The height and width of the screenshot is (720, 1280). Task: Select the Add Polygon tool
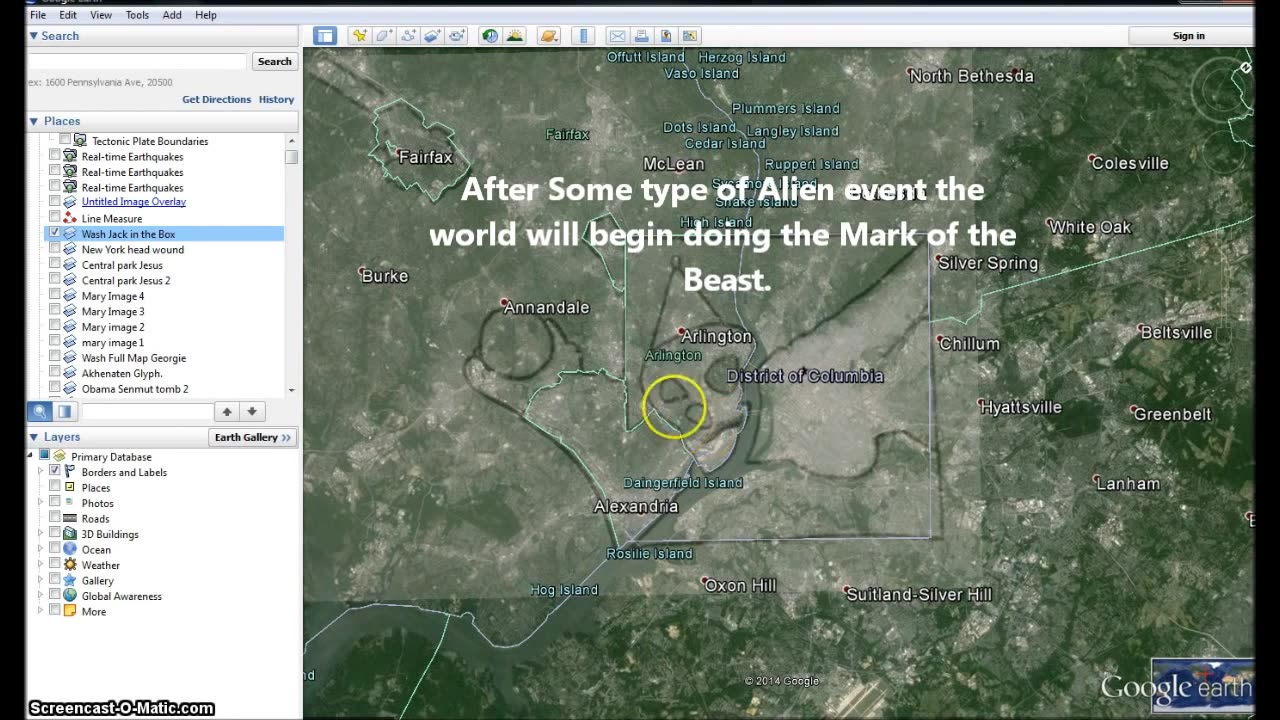[x=383, y=36]
